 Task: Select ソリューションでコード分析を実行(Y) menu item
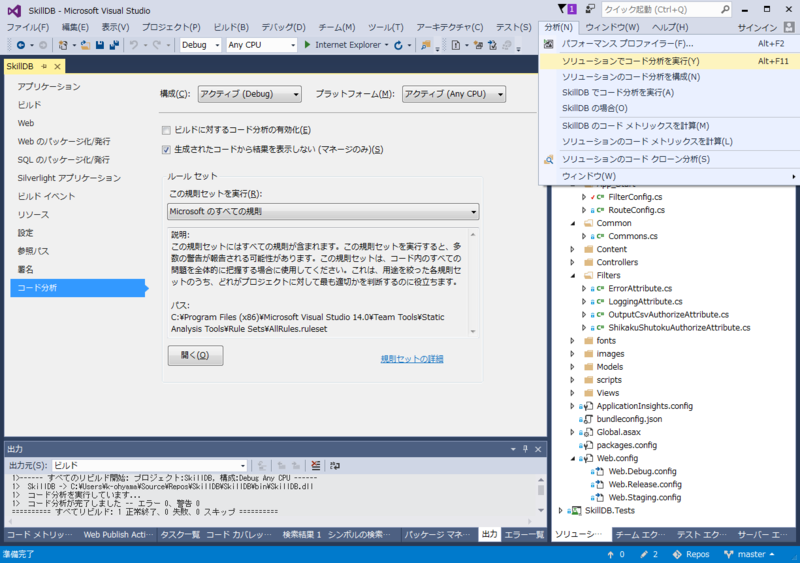click(669, 61)
